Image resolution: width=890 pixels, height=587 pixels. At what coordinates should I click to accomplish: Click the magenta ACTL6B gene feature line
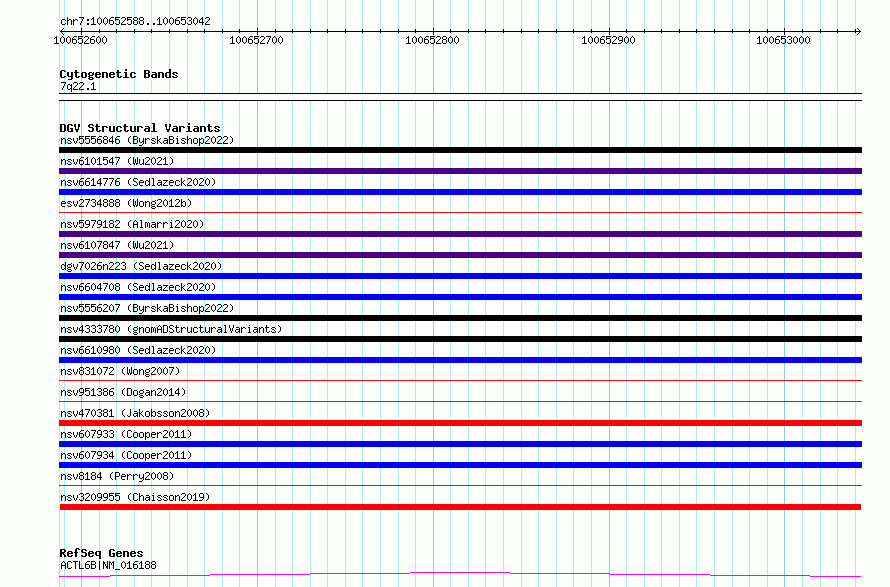460,574
